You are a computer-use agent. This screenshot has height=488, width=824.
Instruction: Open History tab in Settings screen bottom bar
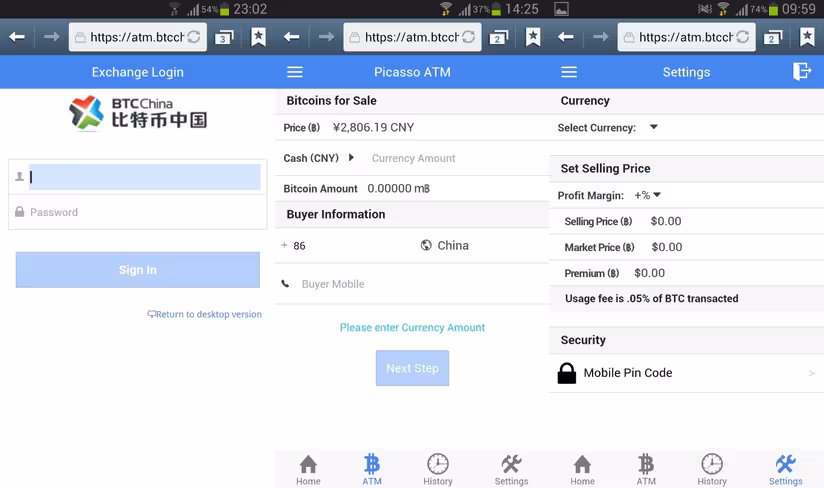[x=712, y=470]
